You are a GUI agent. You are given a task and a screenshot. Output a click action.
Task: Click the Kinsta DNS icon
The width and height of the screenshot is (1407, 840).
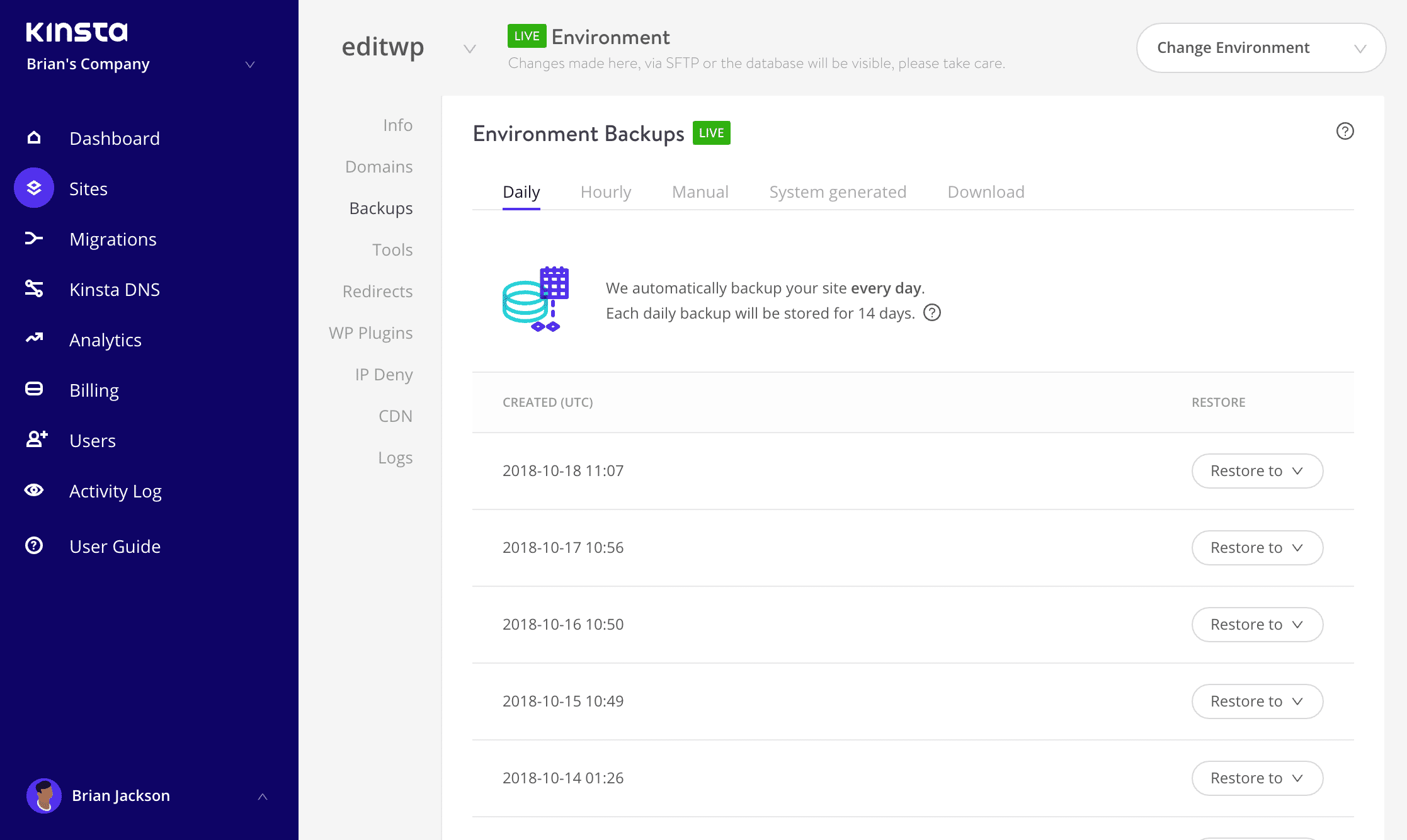(x=33, y=288)
